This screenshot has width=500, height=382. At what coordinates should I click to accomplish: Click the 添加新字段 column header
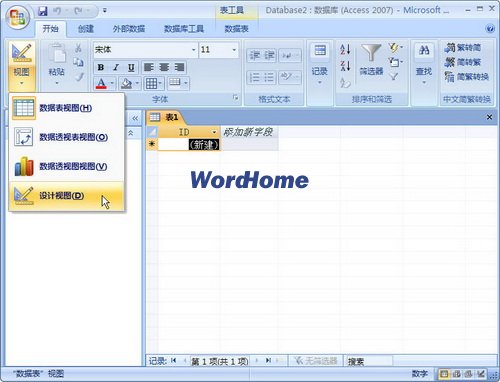249,132
